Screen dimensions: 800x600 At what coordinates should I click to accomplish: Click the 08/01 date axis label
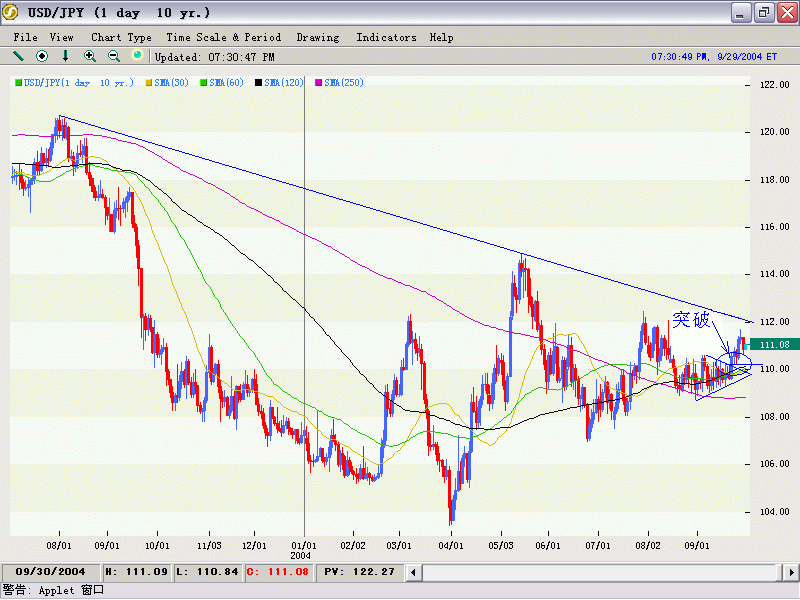pos(59,546)
